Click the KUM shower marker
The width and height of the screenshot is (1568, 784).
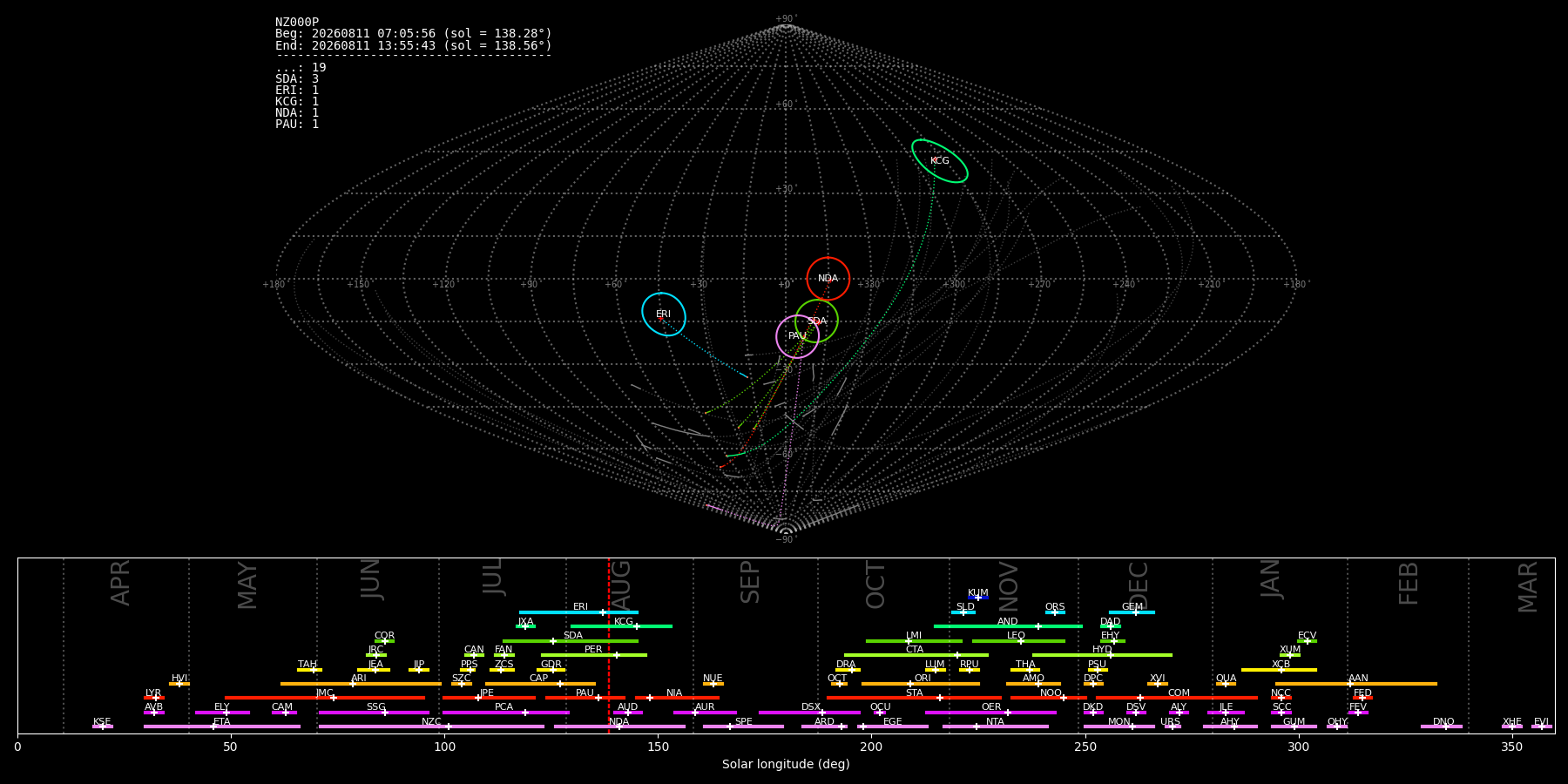click(978, 598)
